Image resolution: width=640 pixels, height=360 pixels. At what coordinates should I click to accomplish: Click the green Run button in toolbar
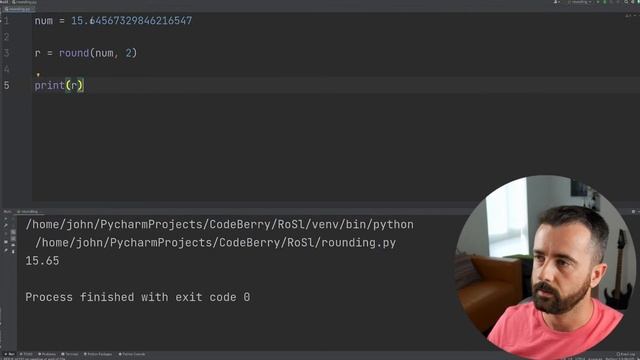598,2
